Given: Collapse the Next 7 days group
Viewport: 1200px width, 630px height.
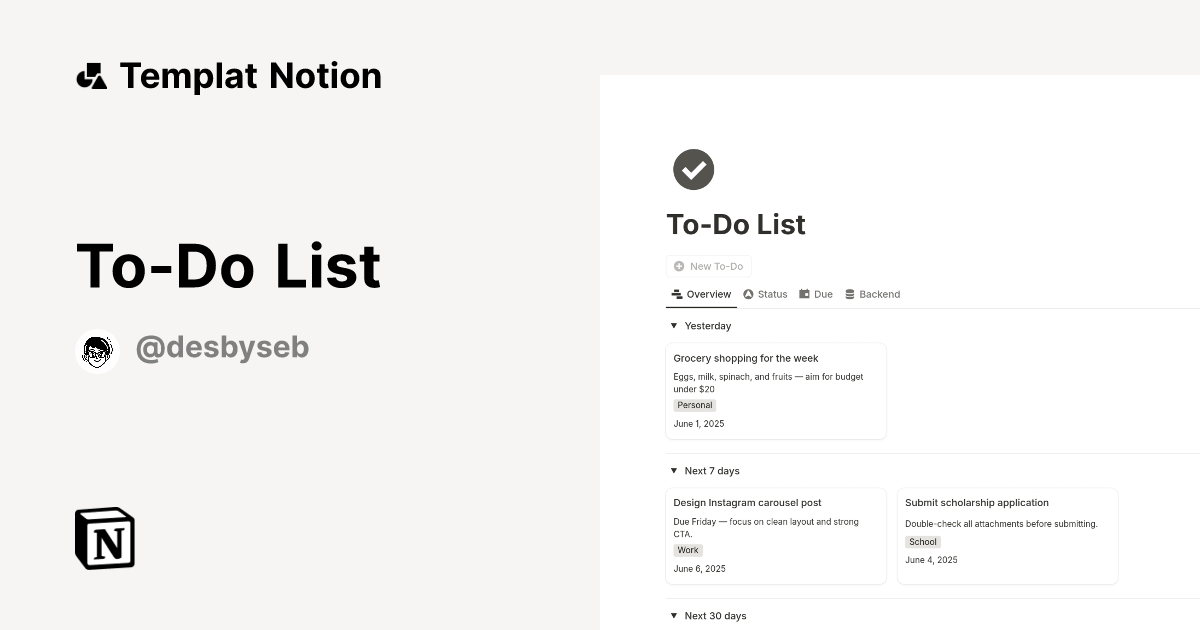Looking at the screenshot, I should tap(673, 470).
